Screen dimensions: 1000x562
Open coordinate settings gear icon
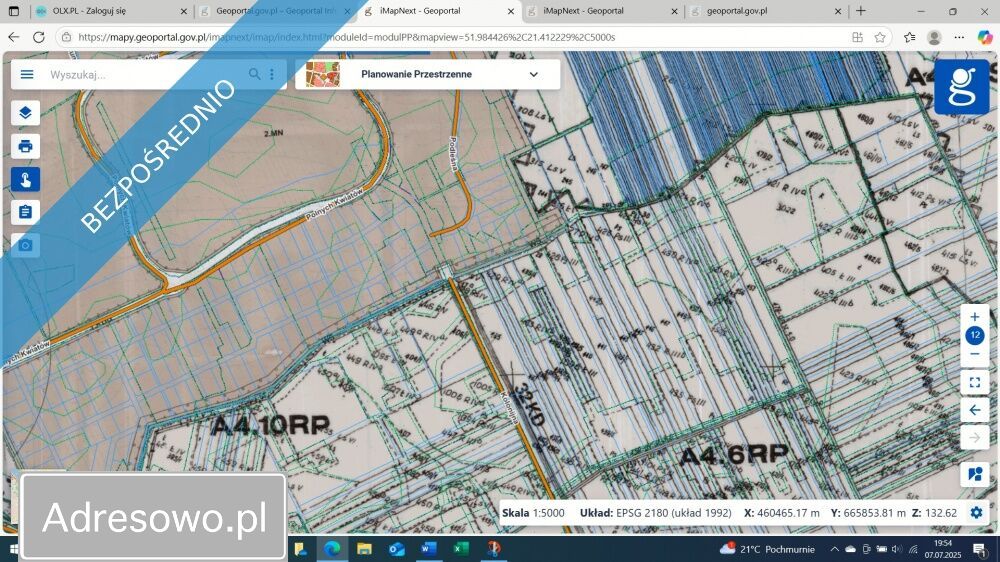click(x=976, y=513)
